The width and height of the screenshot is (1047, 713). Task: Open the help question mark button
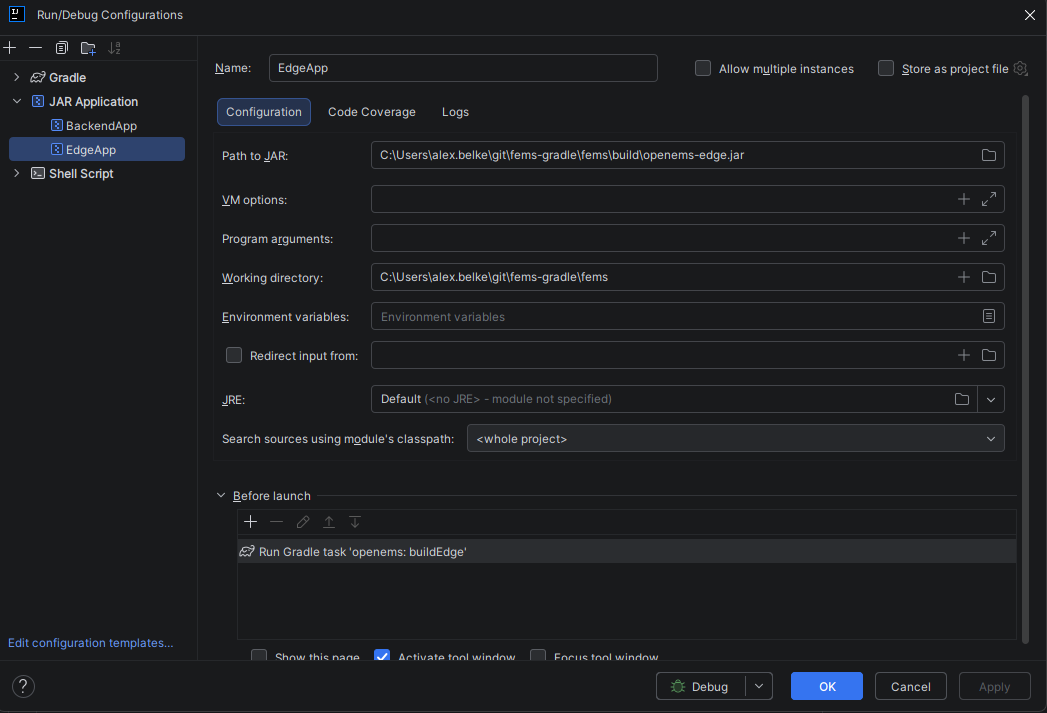tap(22, 686)
